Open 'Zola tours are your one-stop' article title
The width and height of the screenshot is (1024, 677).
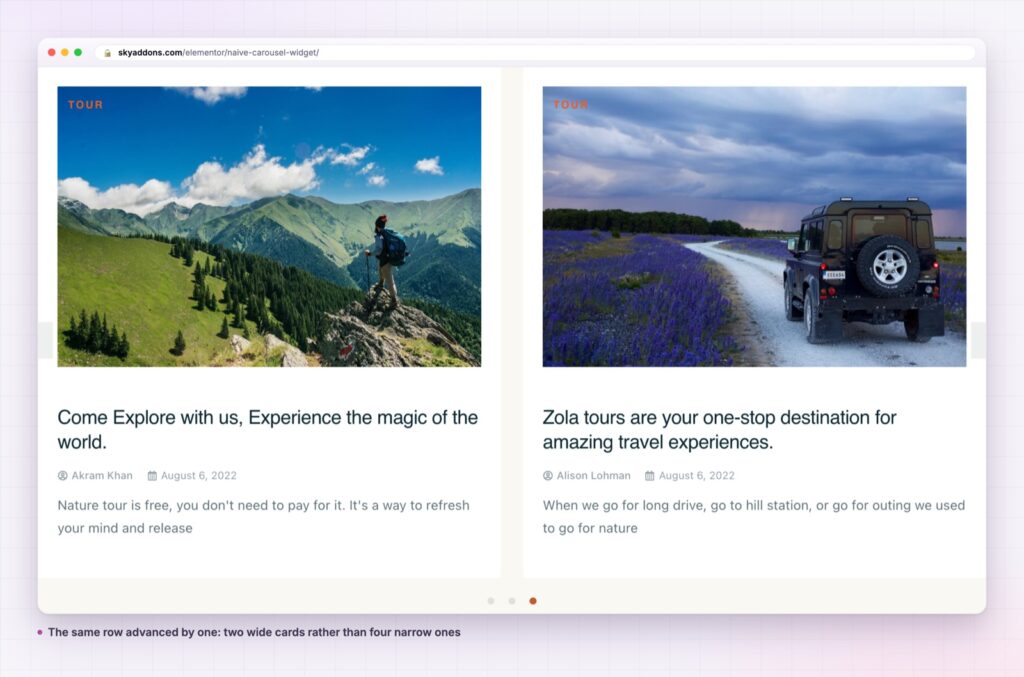click(720, 430)
